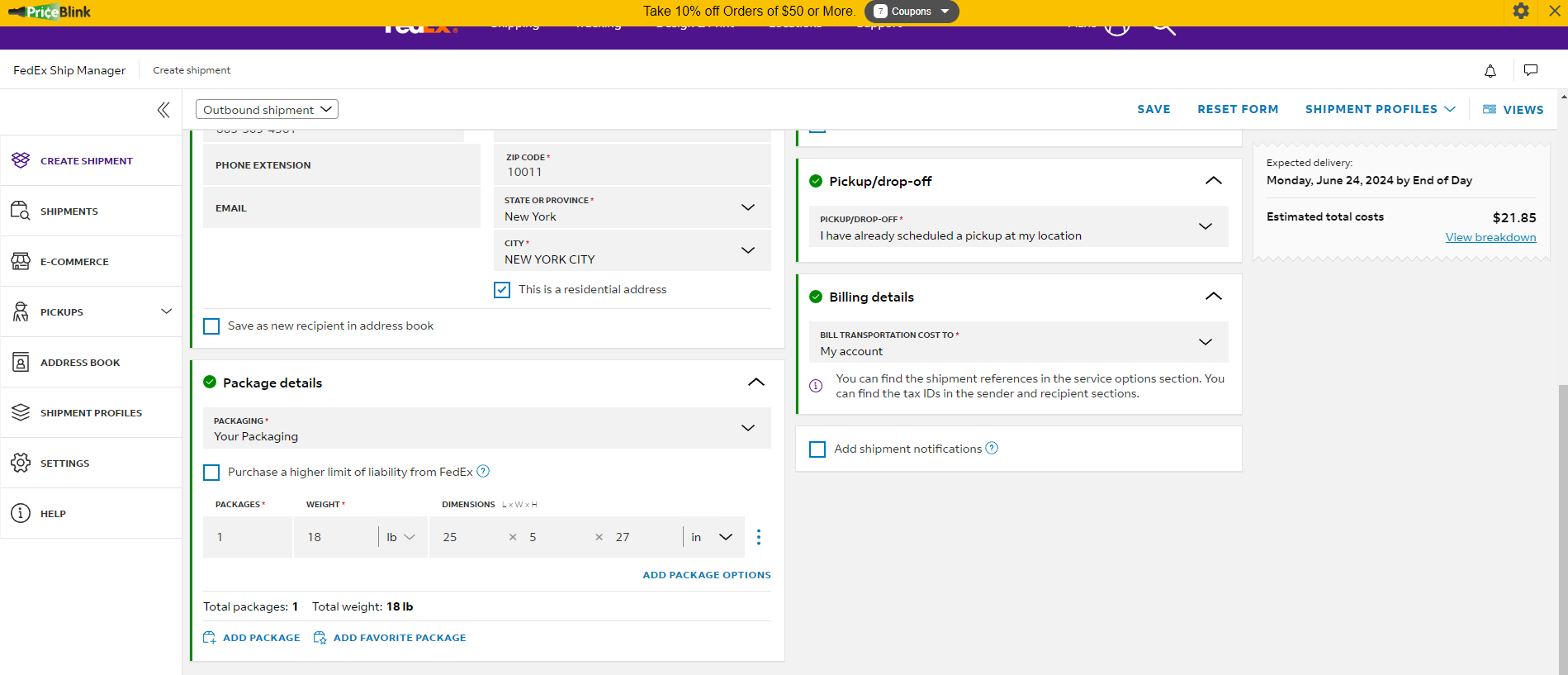
Task: Open State or Province dropdown
Action: tap(632, 208)
